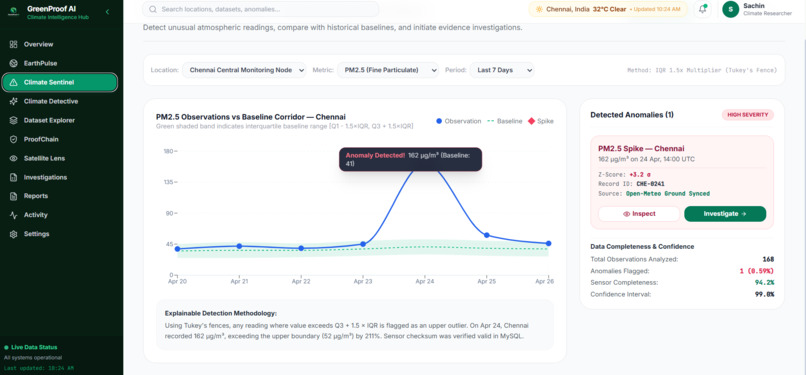Click the ProofChain shield icon
This screenshot has height=375, width=806.
pos(14,140)
